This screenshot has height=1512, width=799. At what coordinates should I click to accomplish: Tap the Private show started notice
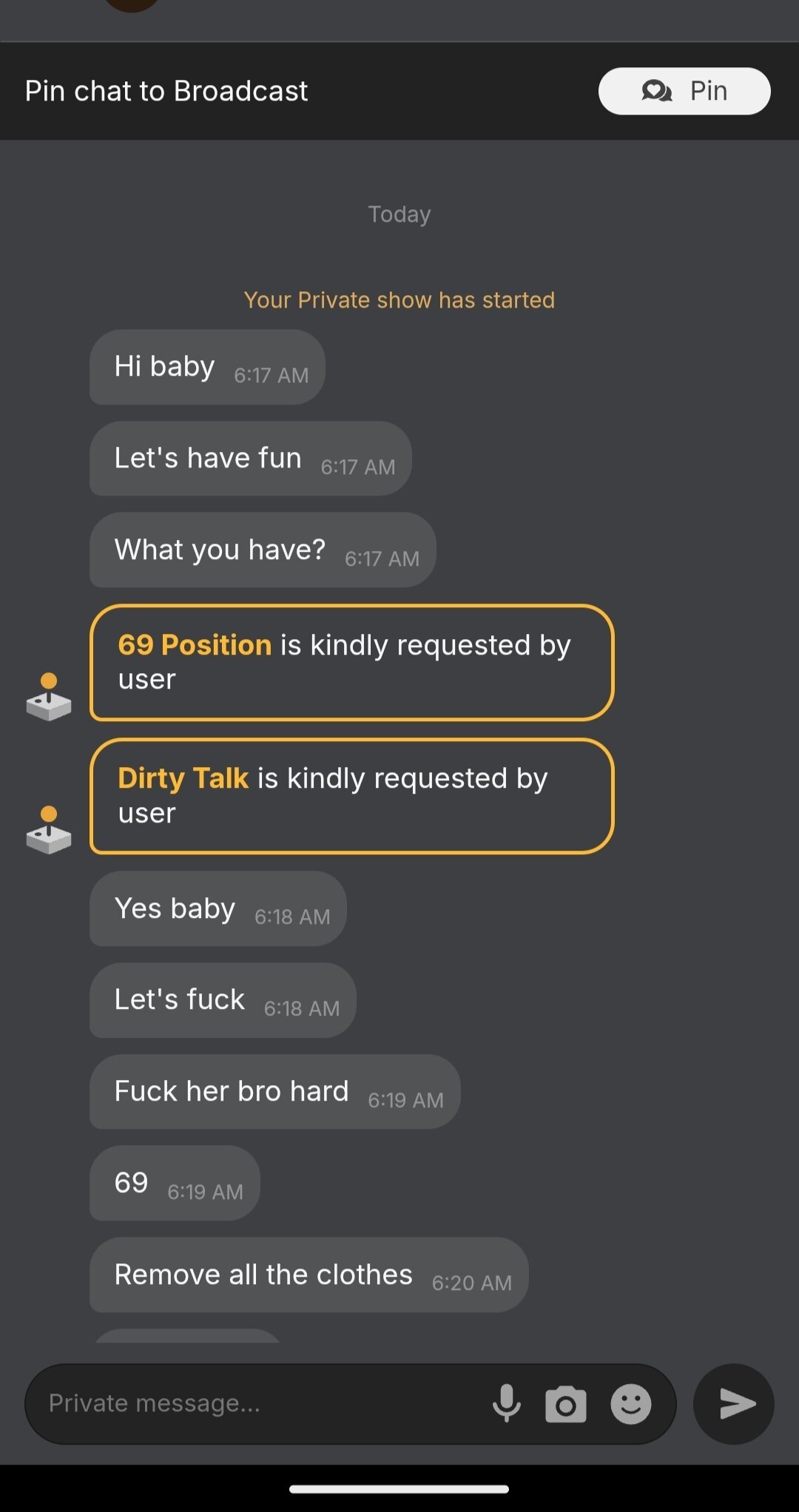coord(399,300)
